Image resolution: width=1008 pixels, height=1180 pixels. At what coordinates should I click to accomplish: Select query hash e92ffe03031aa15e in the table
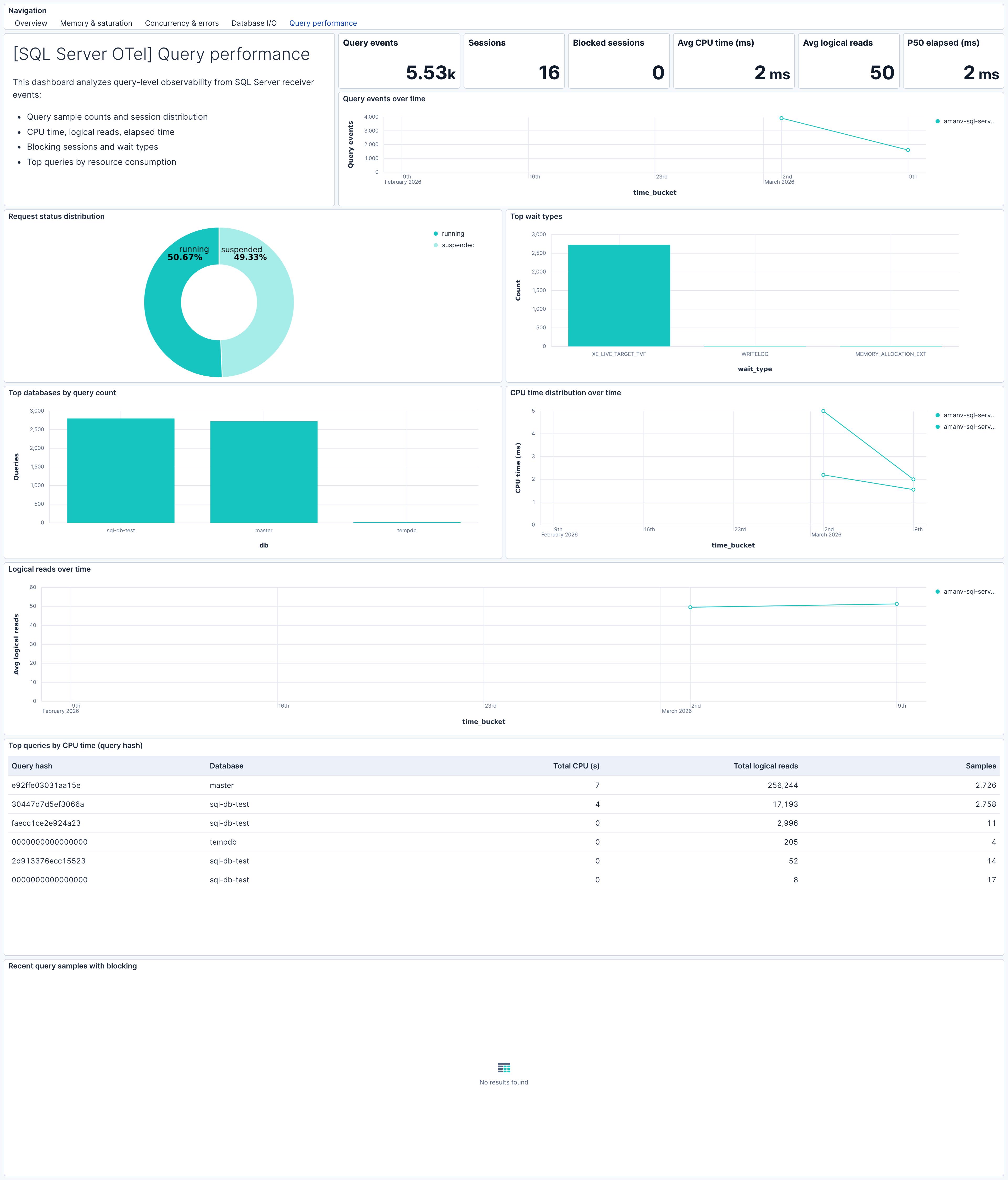(x=46, y=785)
